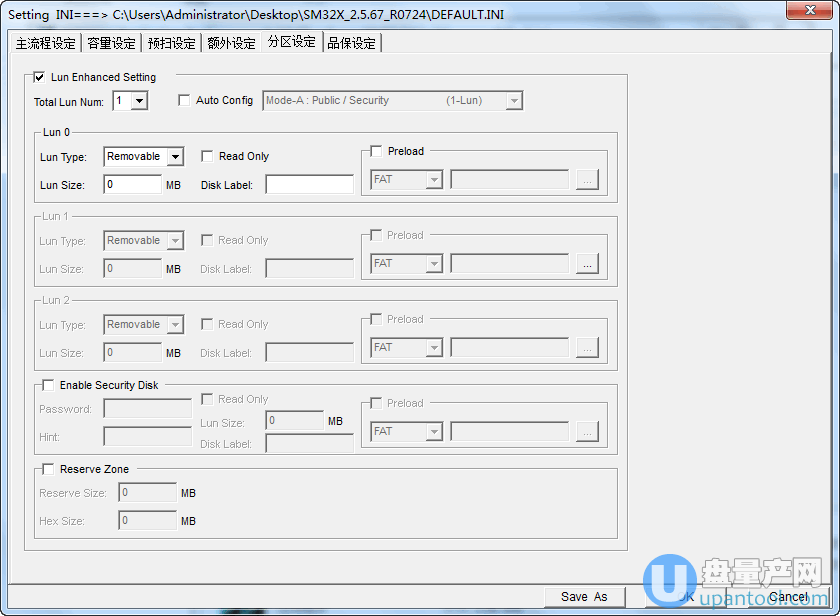Enable the Auto Config checkbox
This screenshot has width=840, height=616.
click(x=184, y=100)
